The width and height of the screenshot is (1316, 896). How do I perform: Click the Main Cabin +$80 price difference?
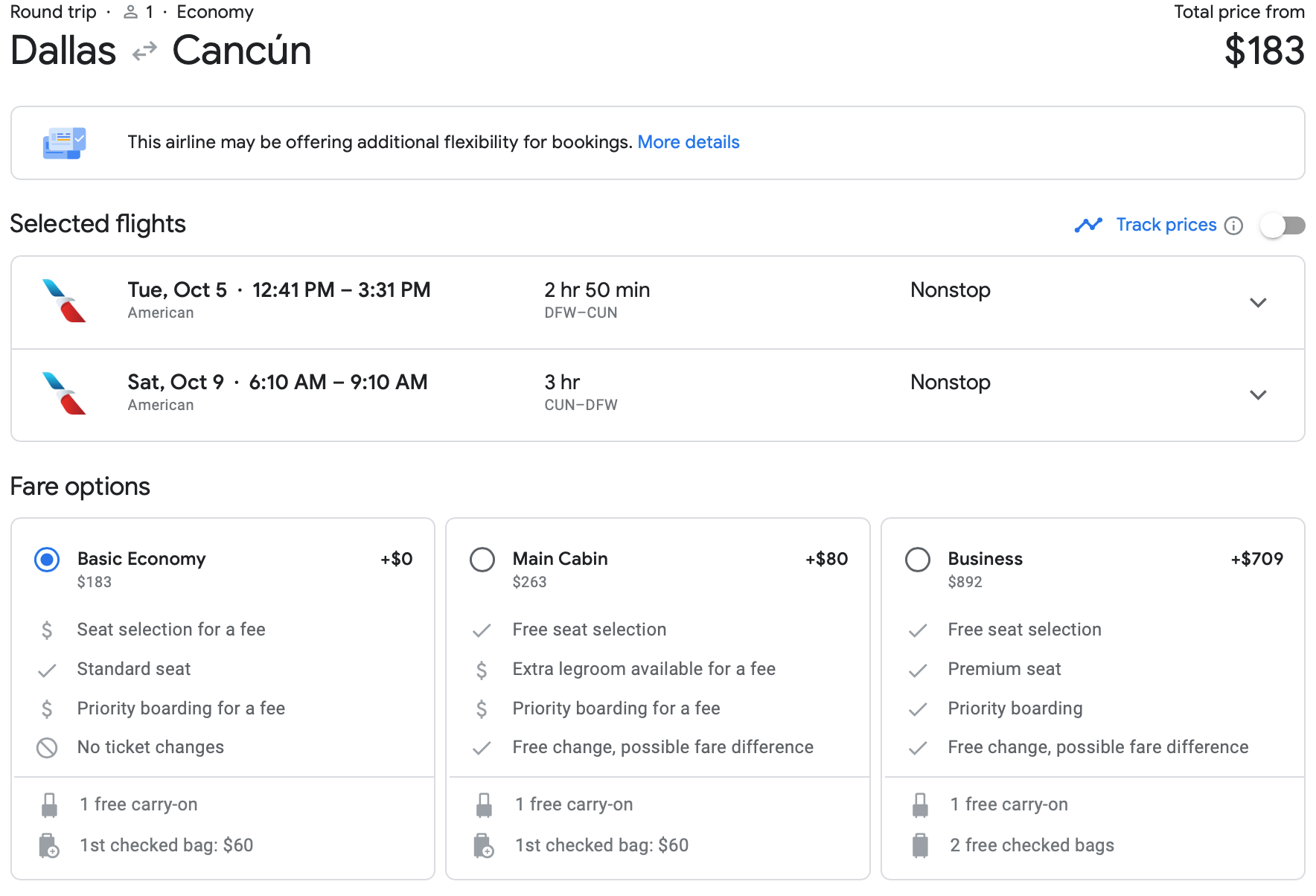click(827, 559)
